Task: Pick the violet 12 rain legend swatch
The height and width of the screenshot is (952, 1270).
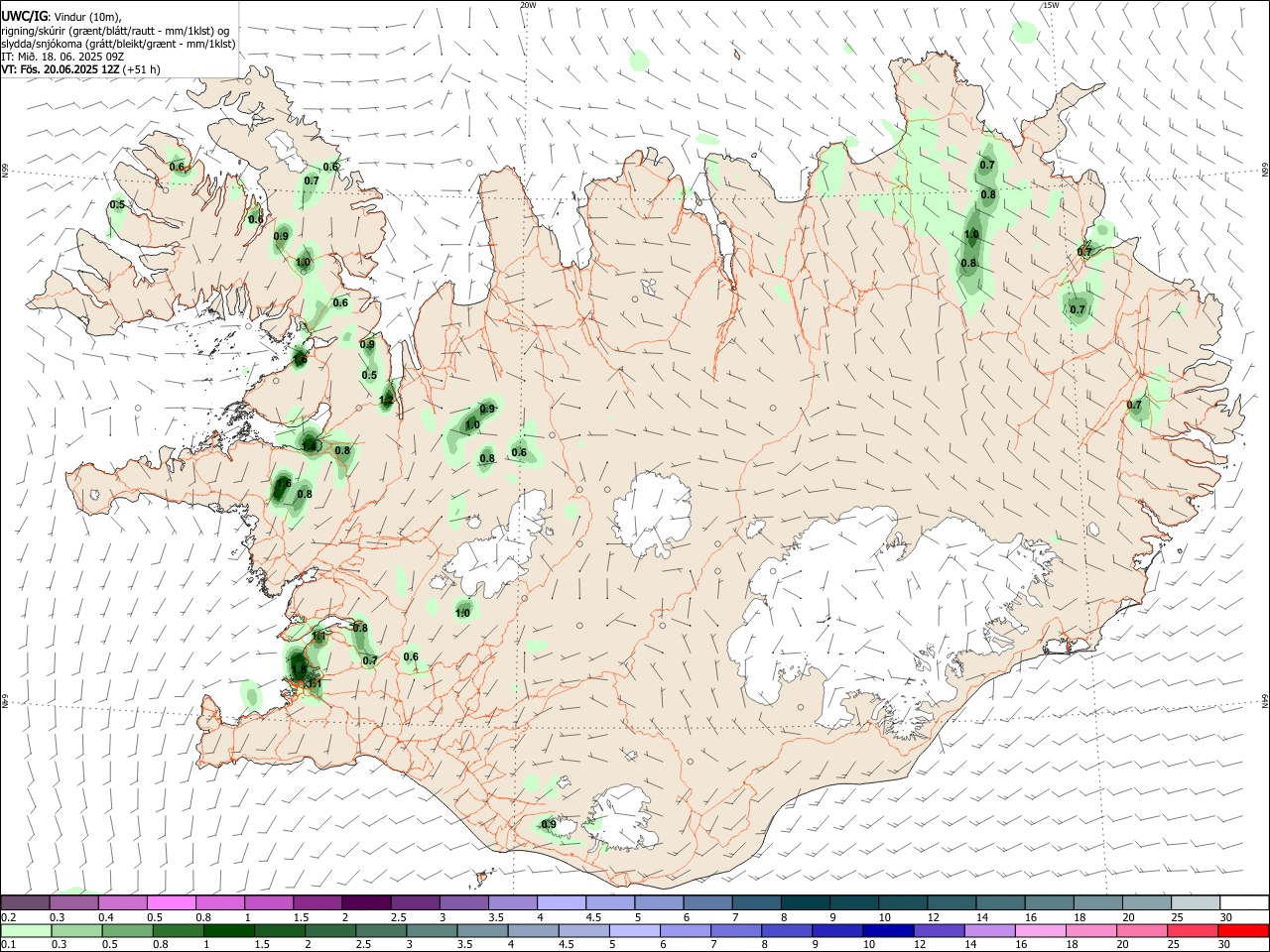Action: point(939,930)
